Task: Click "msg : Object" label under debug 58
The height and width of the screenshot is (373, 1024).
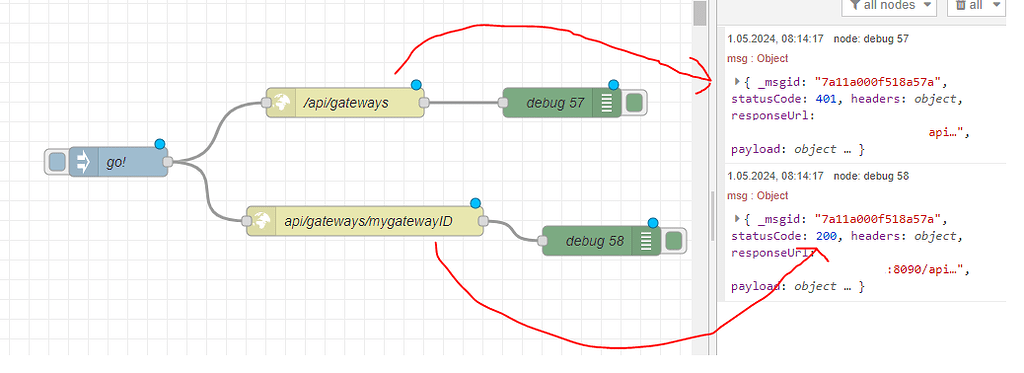Action: point(758,196)
